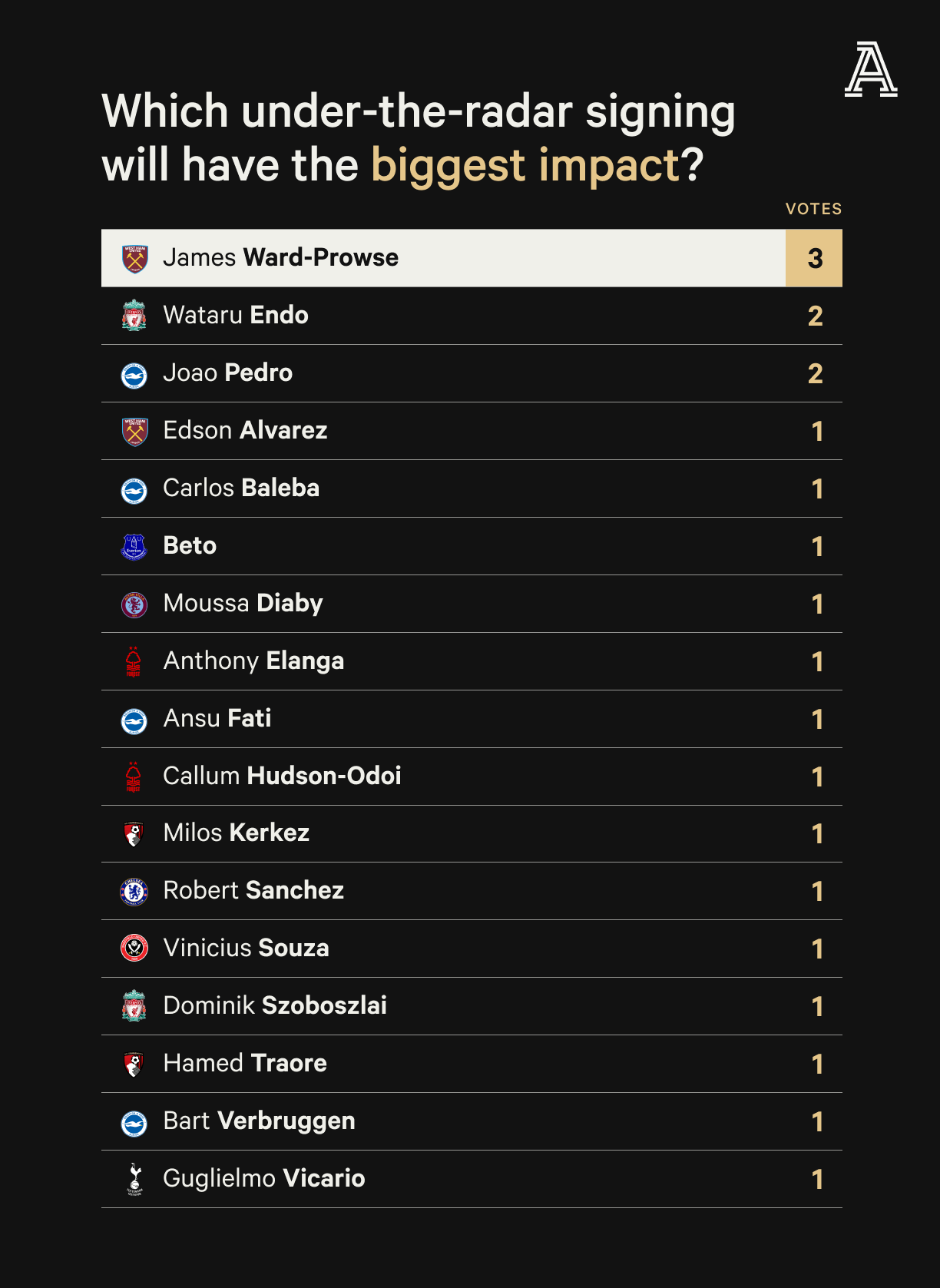
Task: Click Tottenham crest beside Guglielmo Vicario
Action: 135,1179
